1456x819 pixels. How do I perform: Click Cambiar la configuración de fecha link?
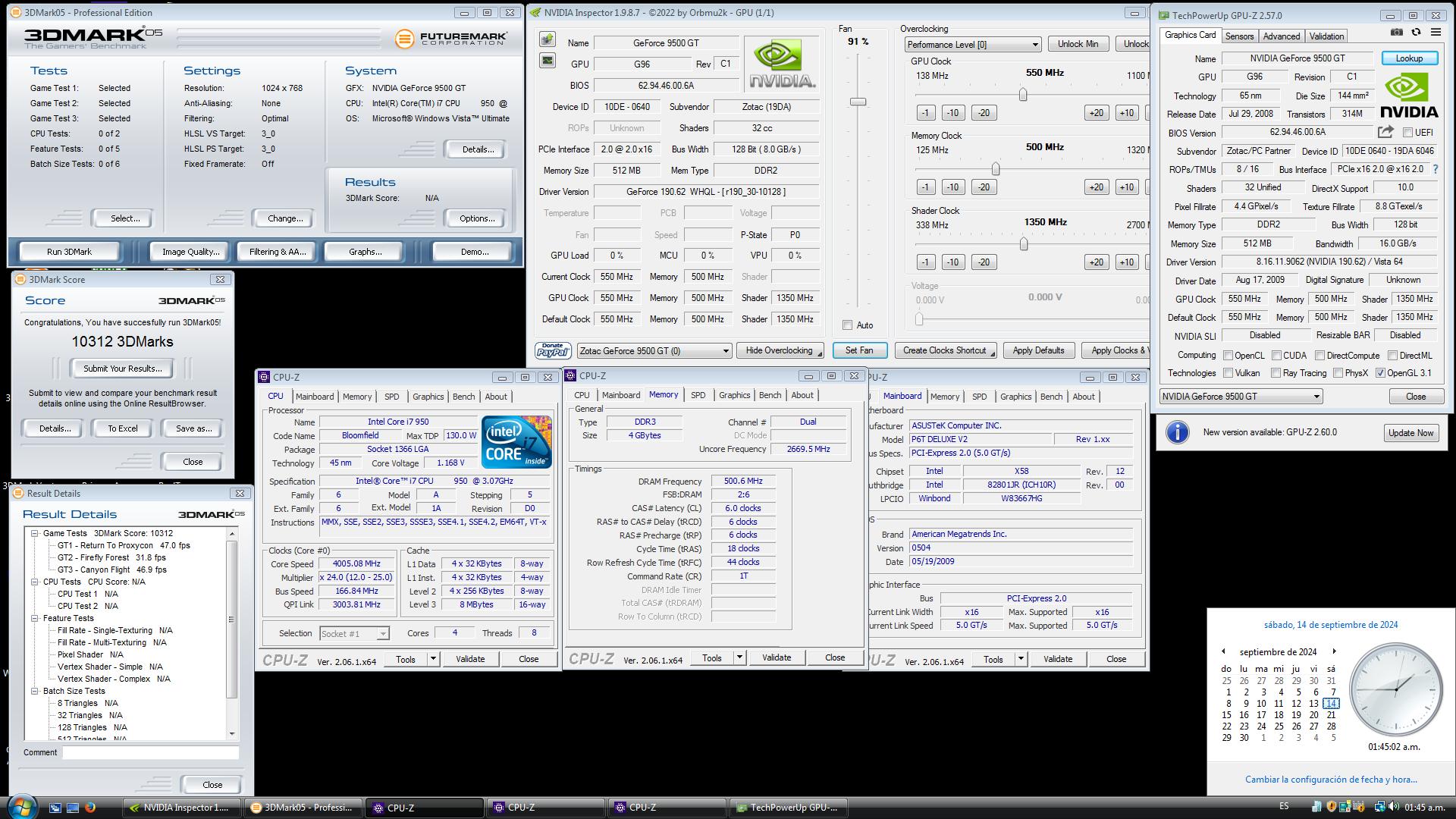pos(1331,780)
